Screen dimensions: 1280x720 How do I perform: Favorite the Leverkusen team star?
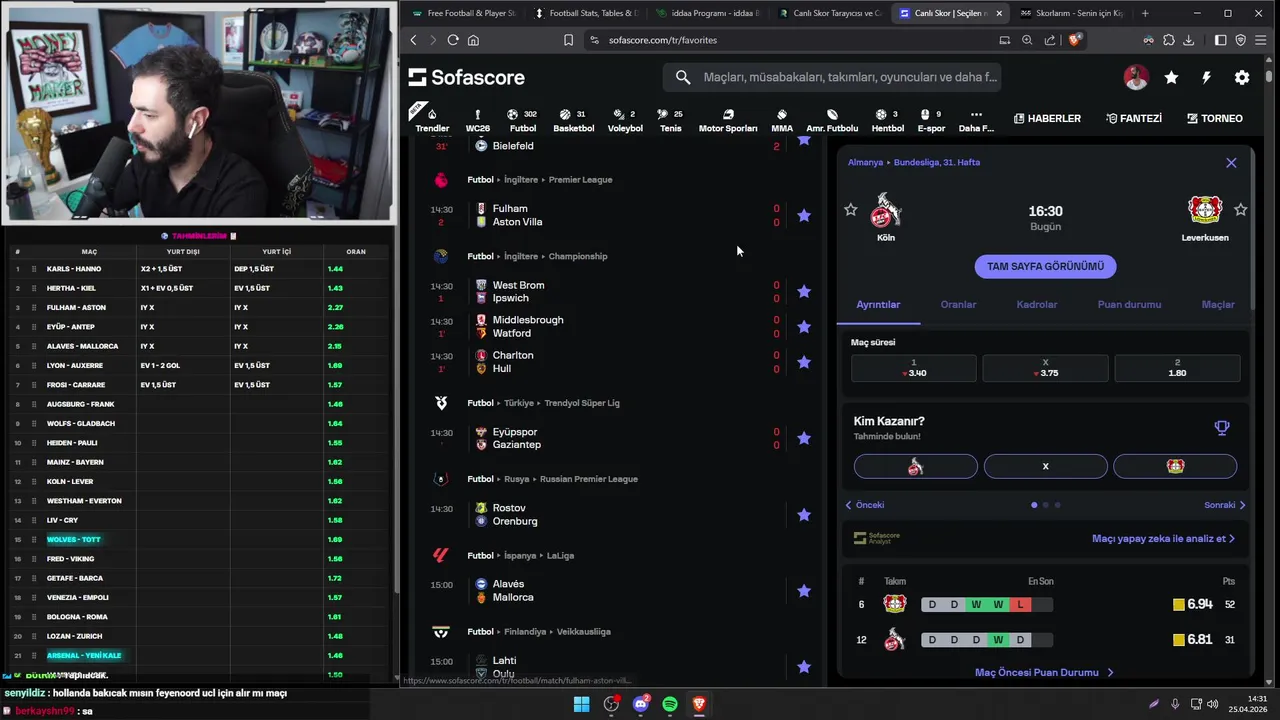1241,210
